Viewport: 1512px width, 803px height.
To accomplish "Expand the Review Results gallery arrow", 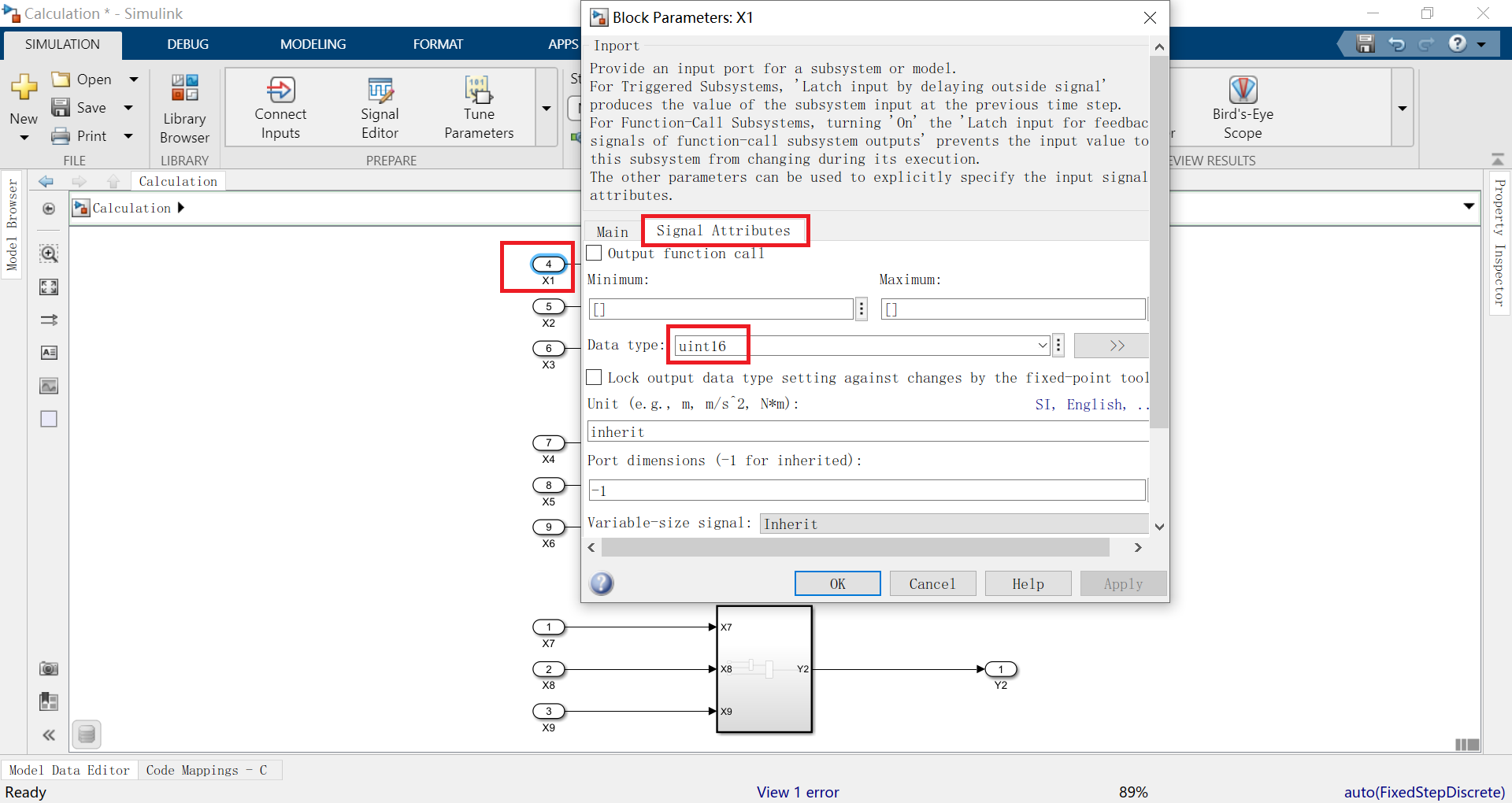I will point(1403,108).
